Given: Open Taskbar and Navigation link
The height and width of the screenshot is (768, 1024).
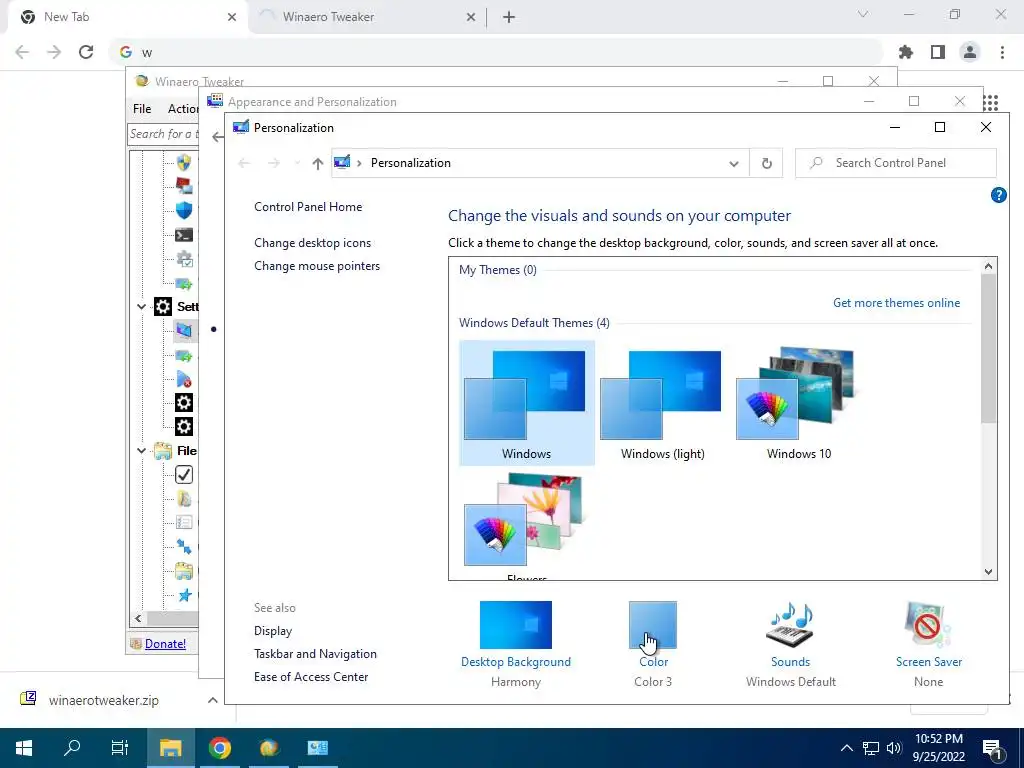Looking at the screenshot, I should coord(315,654).
